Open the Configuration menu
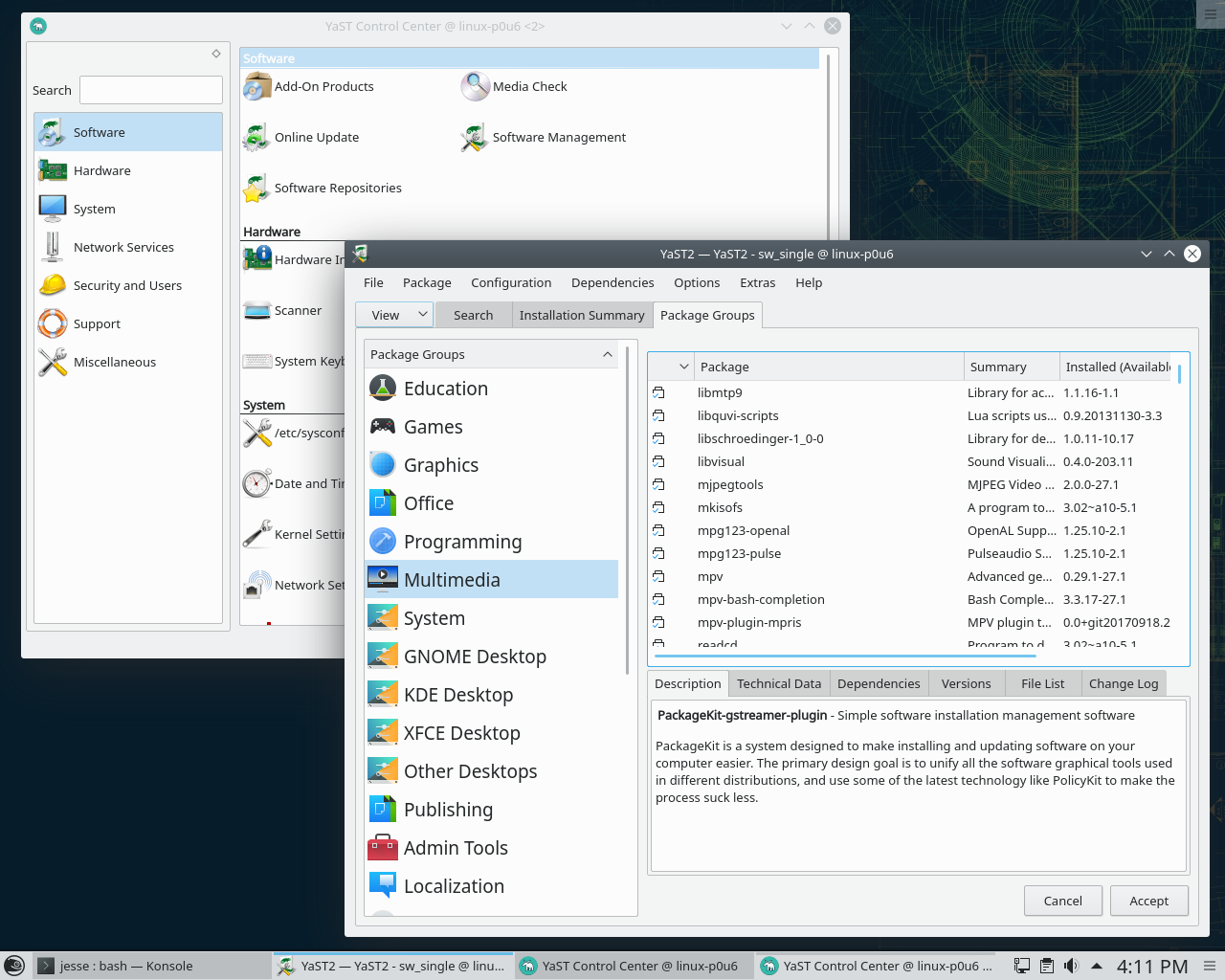Screen dimensions: 1225x980 511,282
